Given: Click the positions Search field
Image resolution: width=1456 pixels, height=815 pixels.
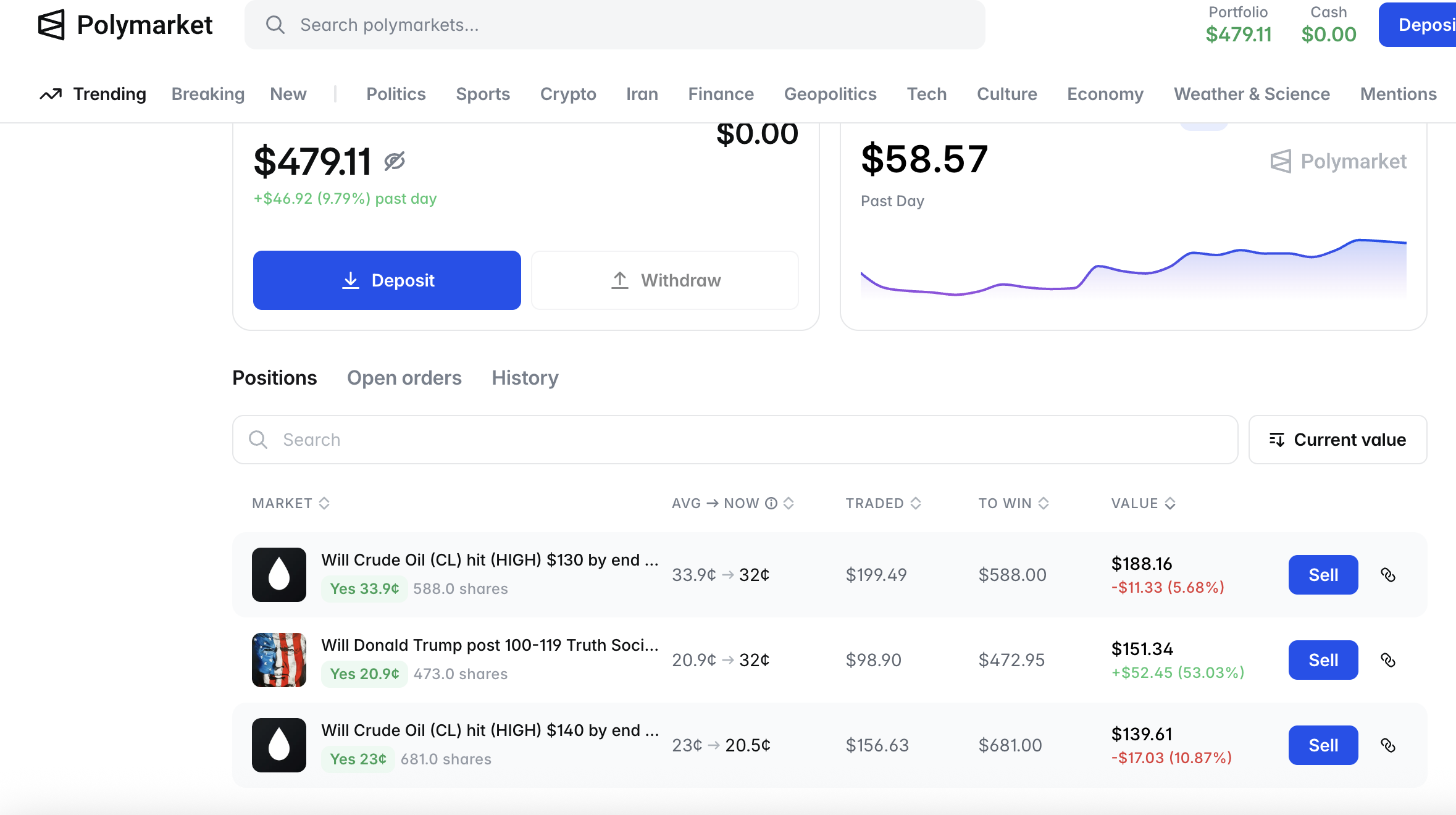Looking at the screenshot, I should [735, 440].
